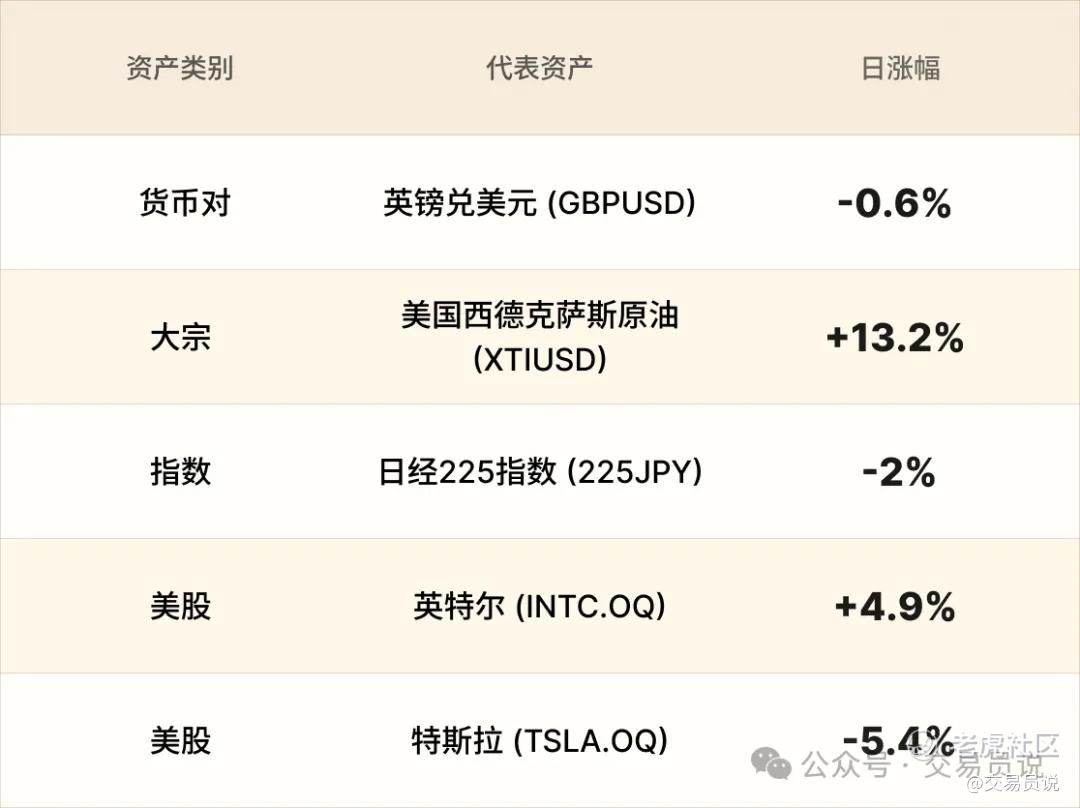Select the 美股 cell in the 特斯拉 row
Image resolution: width=1080 pixels, height=808 pixels.
(x=180, y=741)
